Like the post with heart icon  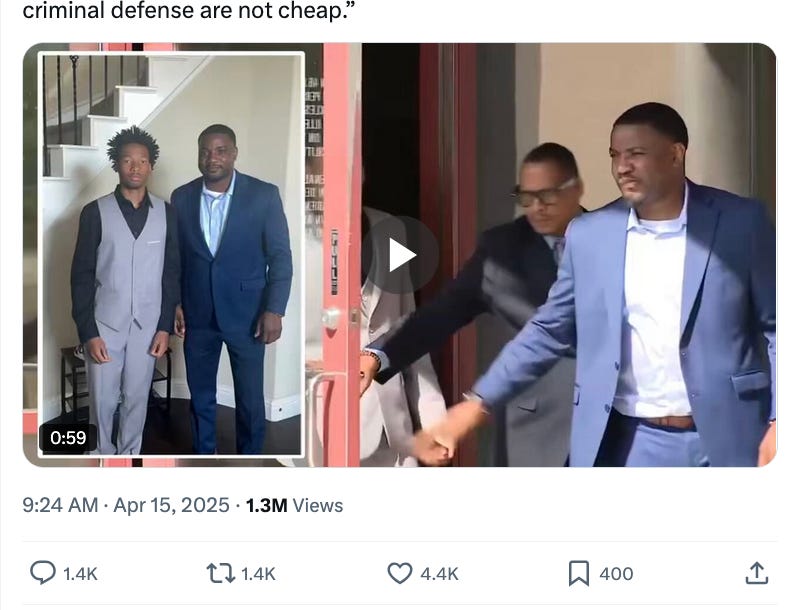click(400, 573)
